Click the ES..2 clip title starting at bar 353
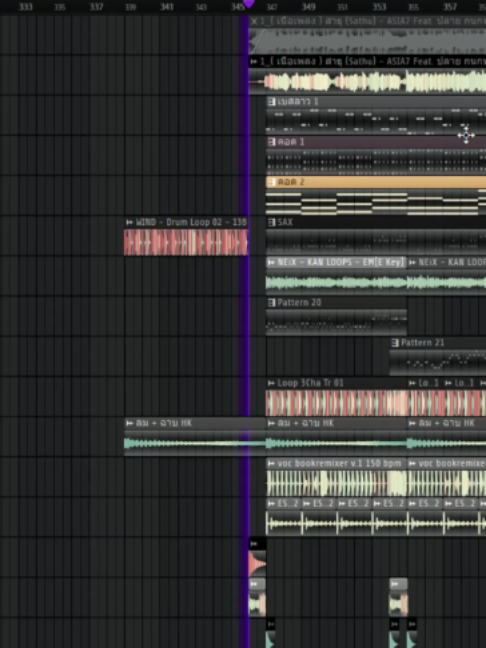This screenshot has width=486, height=648. coord(394,504)
